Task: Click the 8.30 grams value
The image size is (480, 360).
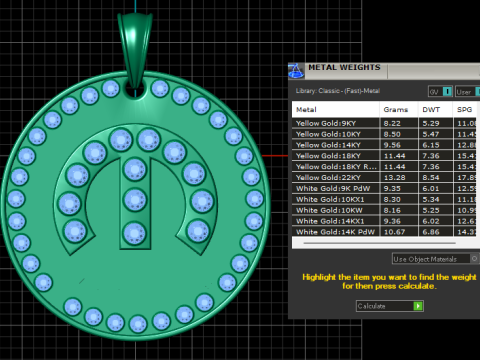Action: (x=392, y=200)
